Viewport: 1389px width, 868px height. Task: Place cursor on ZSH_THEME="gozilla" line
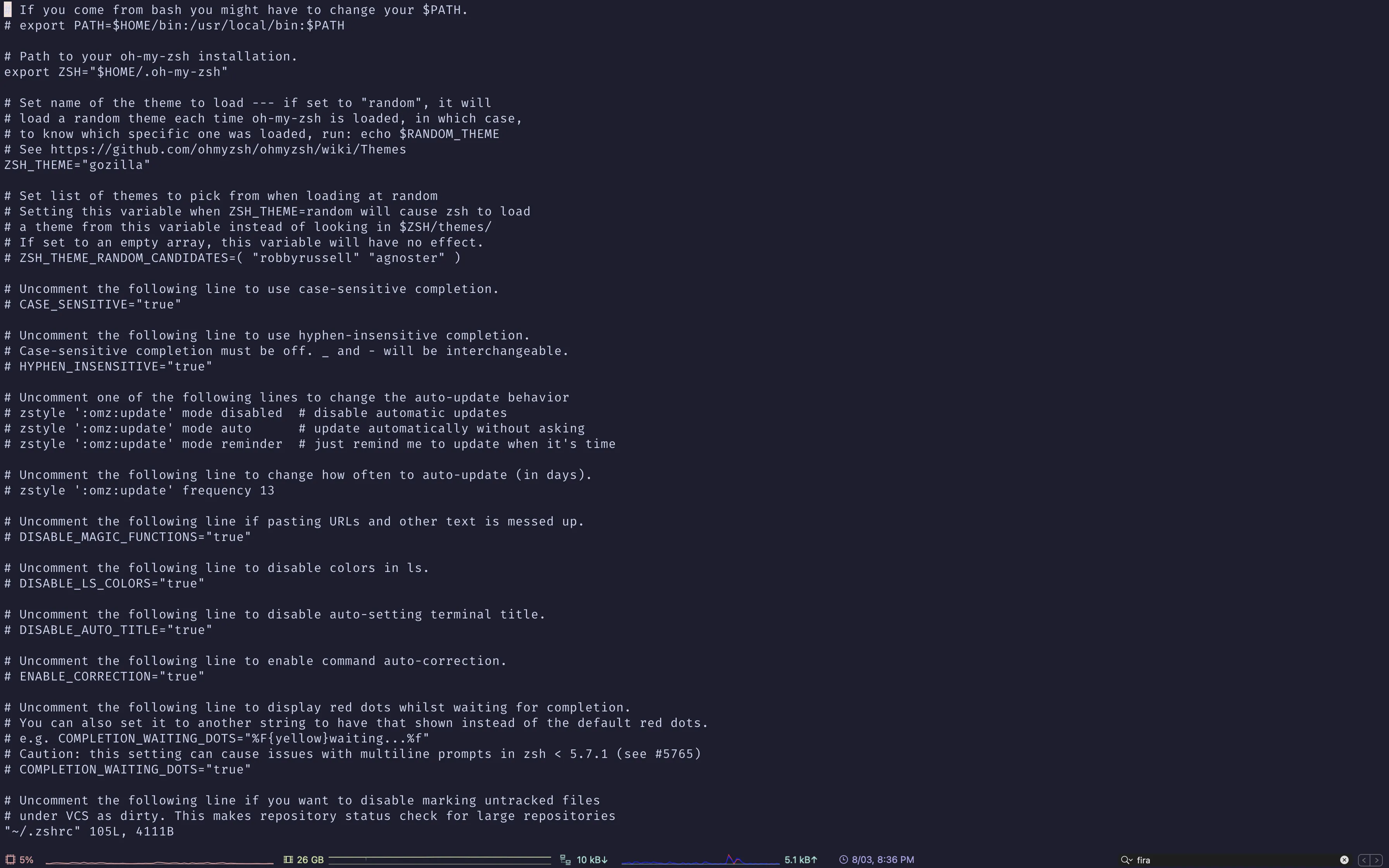pos(77,165)
